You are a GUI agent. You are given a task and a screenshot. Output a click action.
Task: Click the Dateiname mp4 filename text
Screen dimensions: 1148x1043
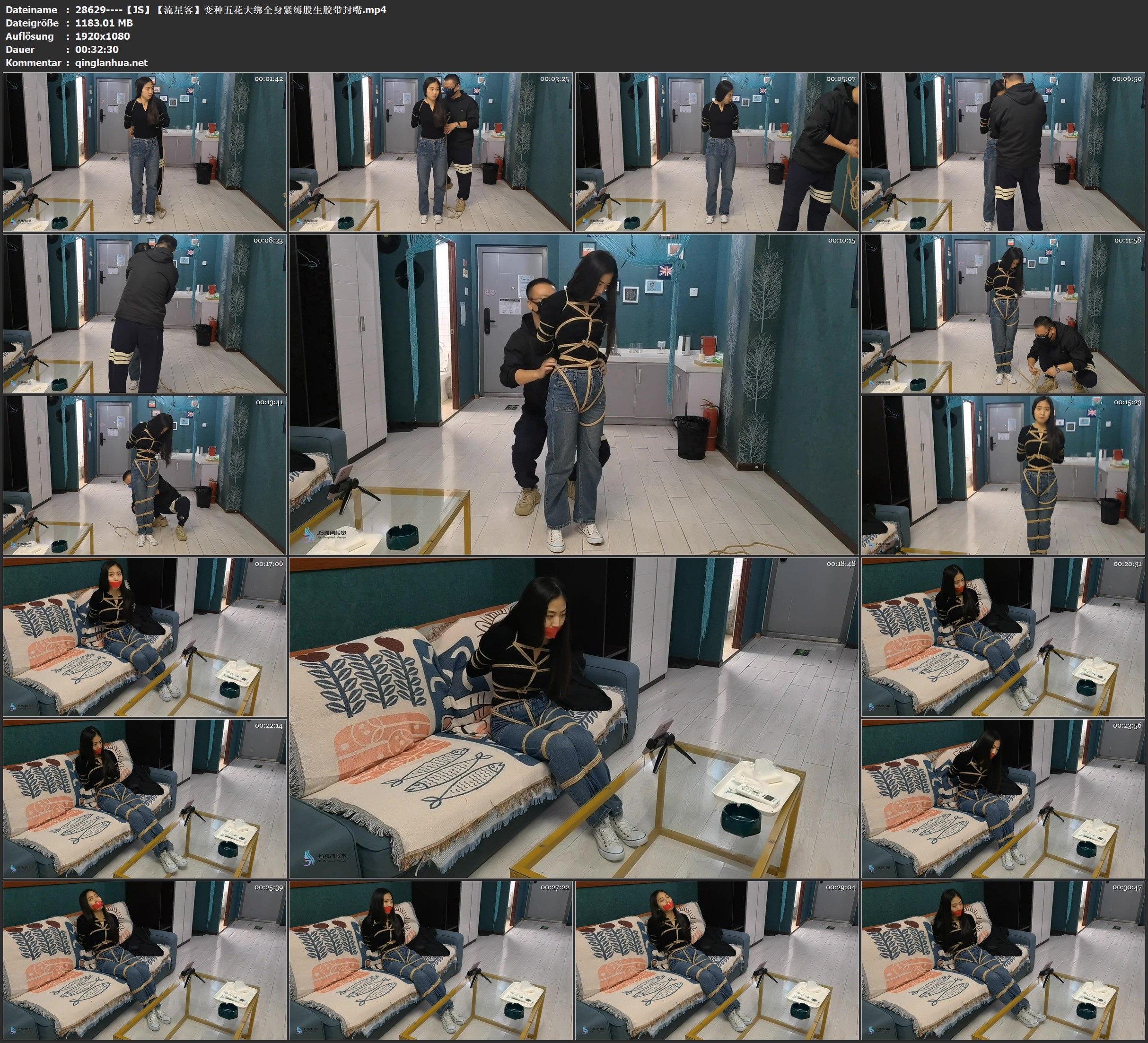coord(231,9)
